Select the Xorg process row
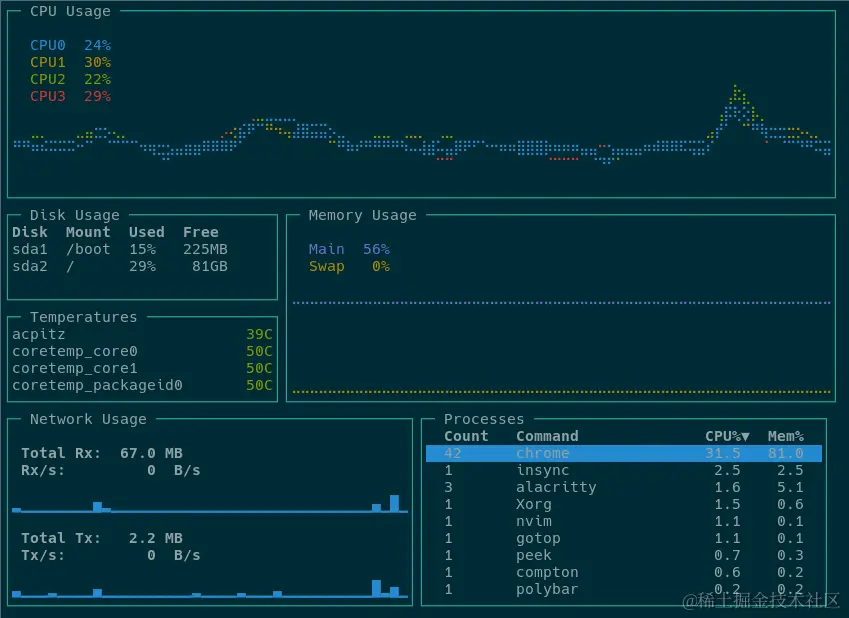 click(624, 504)
